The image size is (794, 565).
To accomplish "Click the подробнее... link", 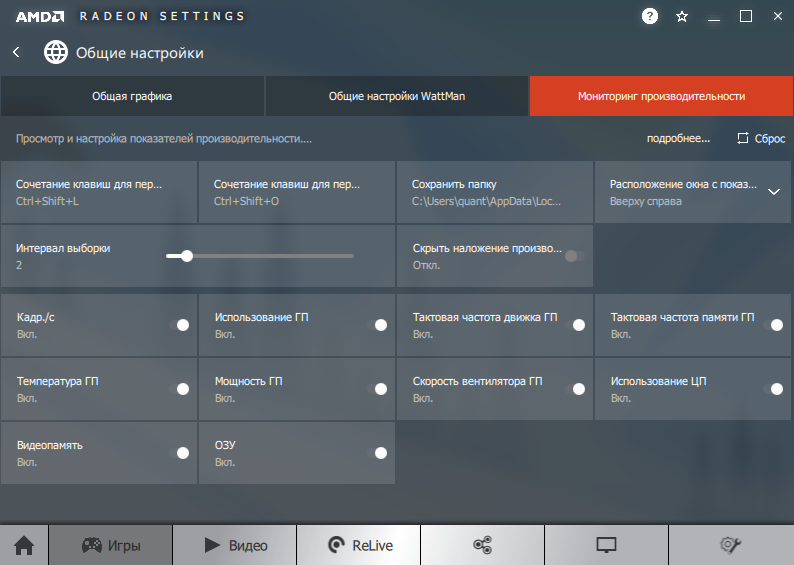I will tap(678, 139).
